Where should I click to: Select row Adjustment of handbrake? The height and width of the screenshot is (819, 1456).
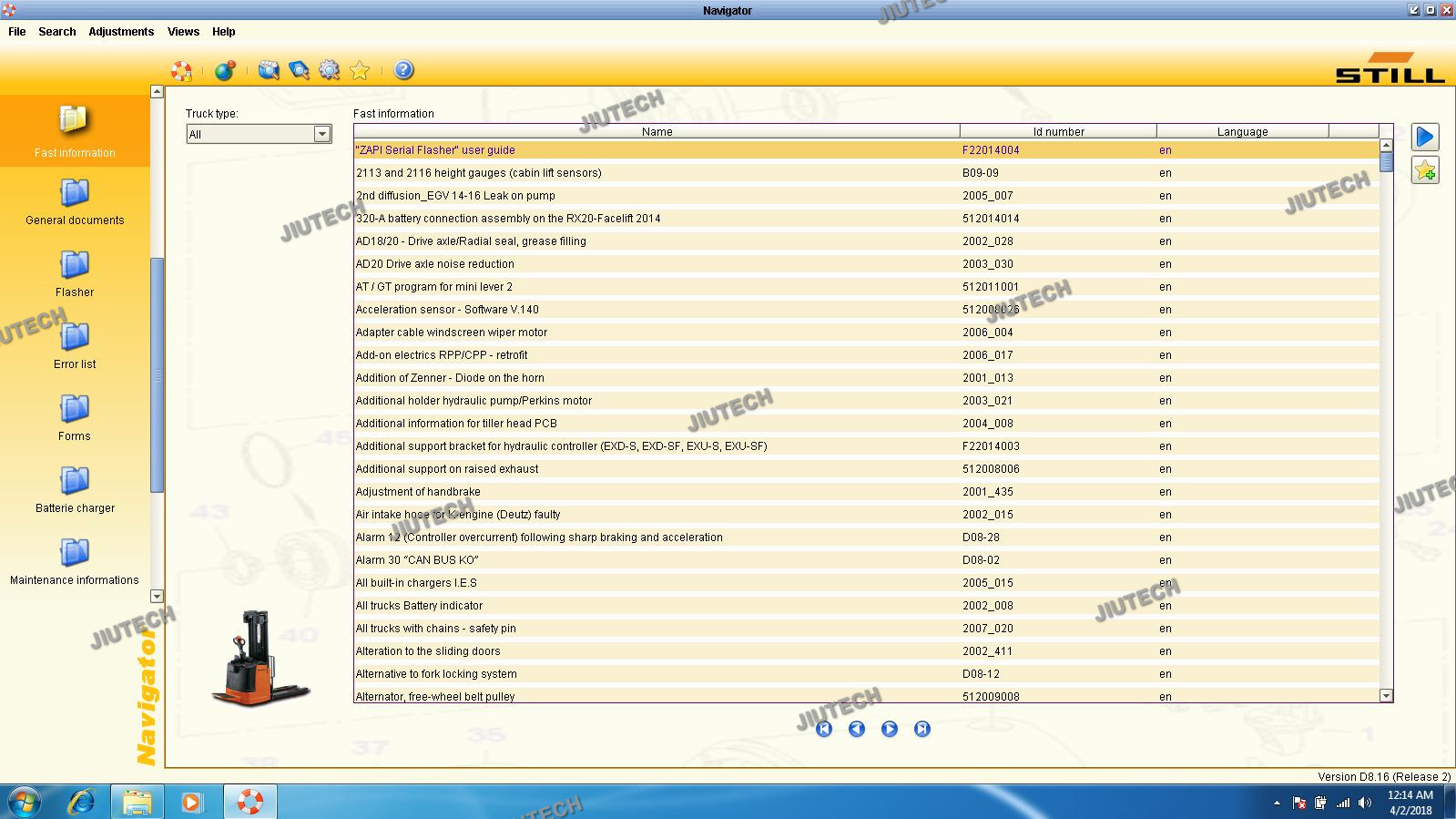867,492
